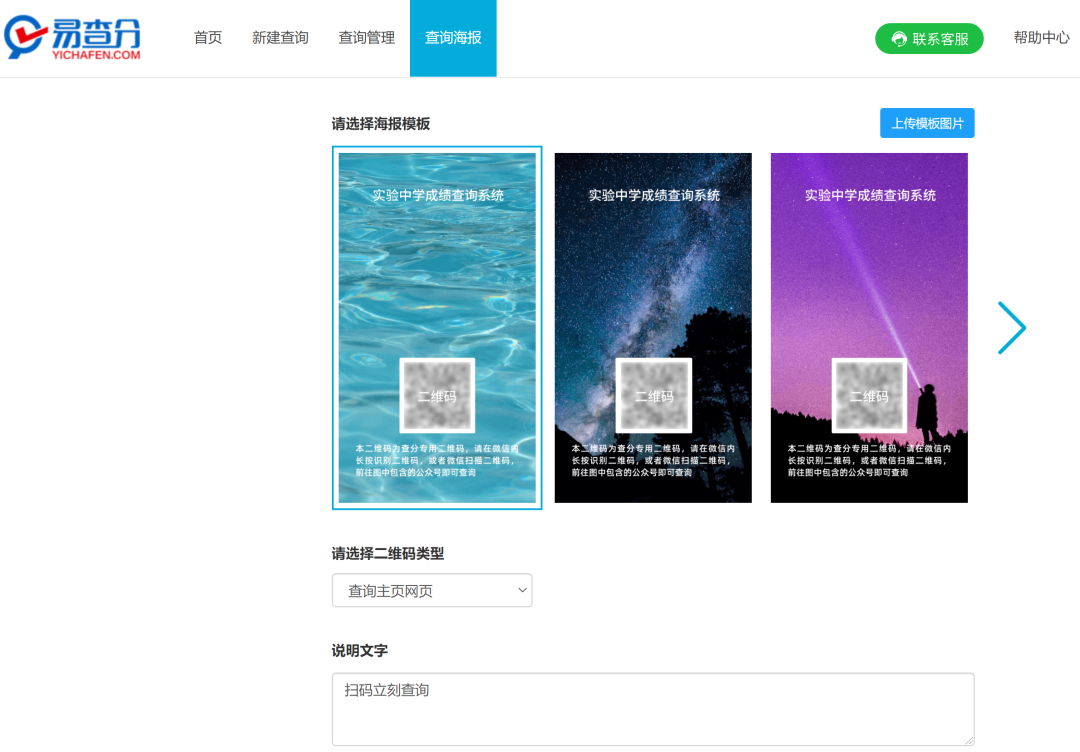The height and width of the screenshot is (752, 1080).
Task: Click the 说明文字 label
Action: pyautogui.click(x=360, y=651)
